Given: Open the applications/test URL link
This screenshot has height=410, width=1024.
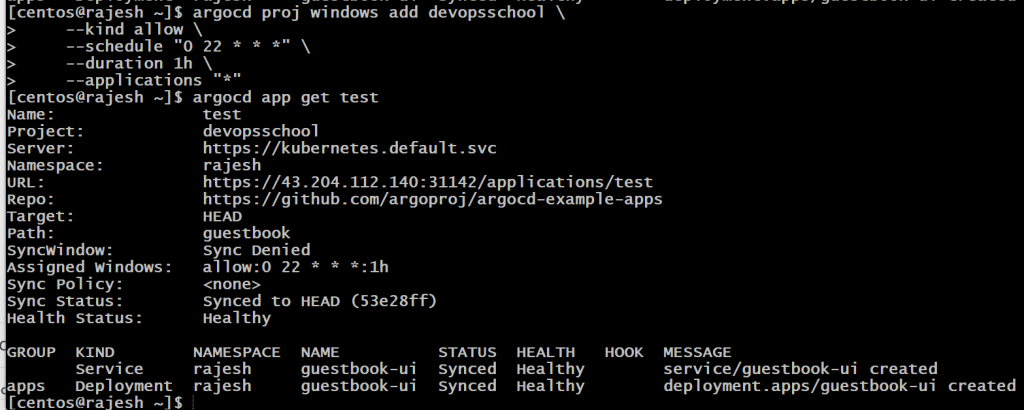Looking at the screenshot, I should [x=427, y=182].
